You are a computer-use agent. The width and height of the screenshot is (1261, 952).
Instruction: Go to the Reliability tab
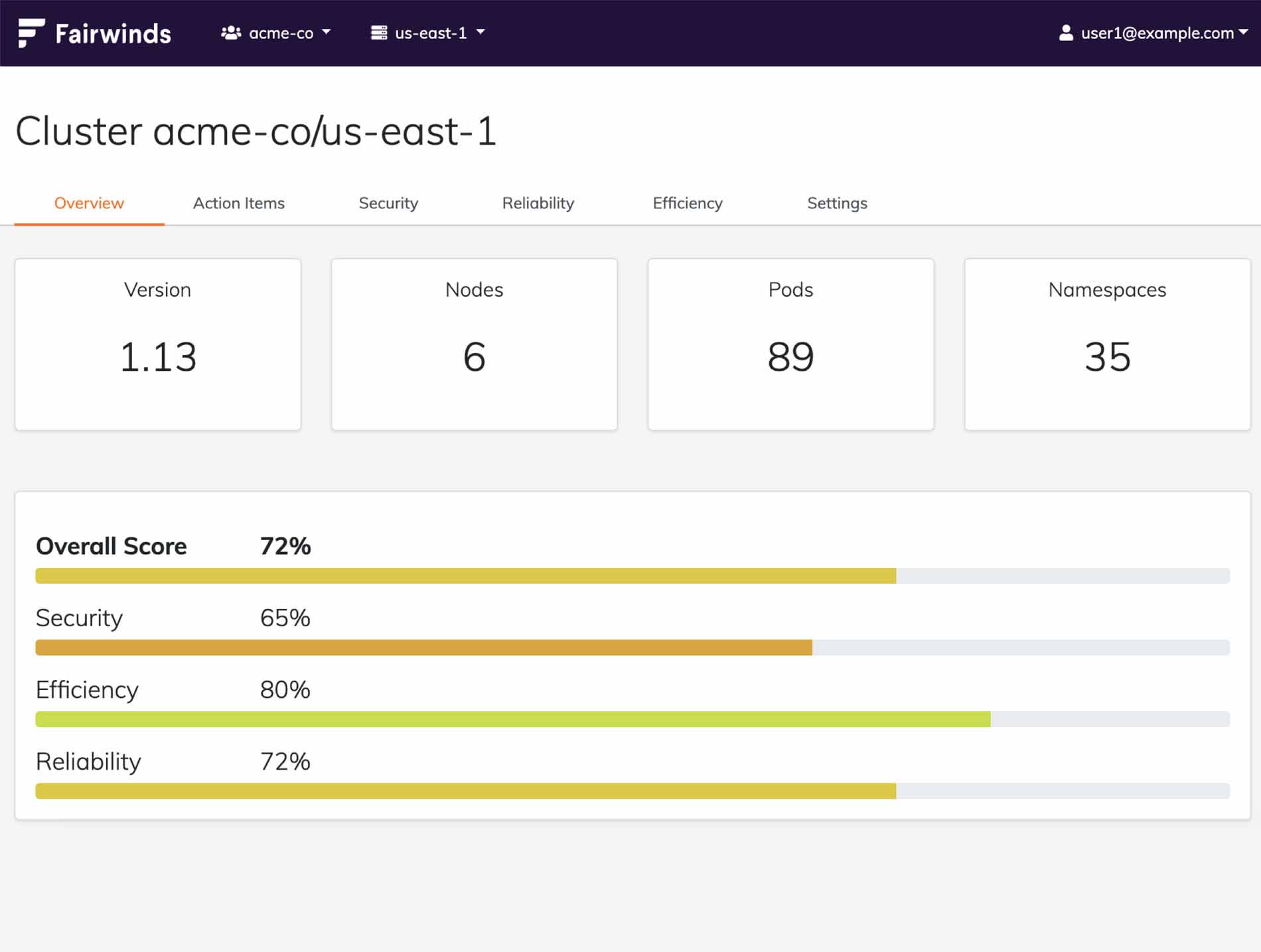[x=538, y=203]
